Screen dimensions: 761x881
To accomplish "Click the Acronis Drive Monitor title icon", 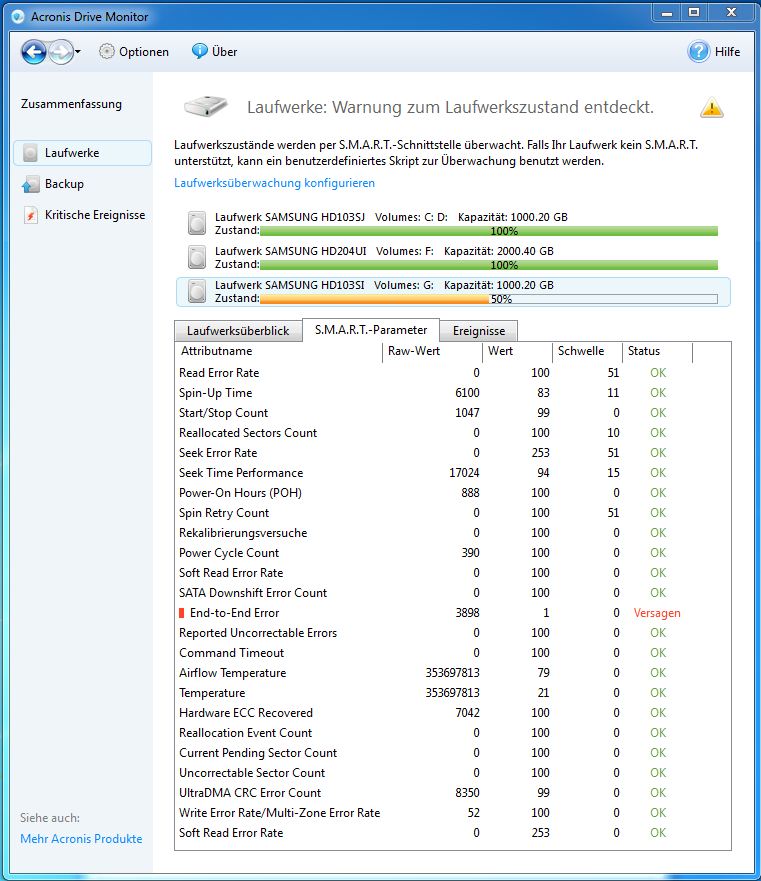I will (19, 16).
